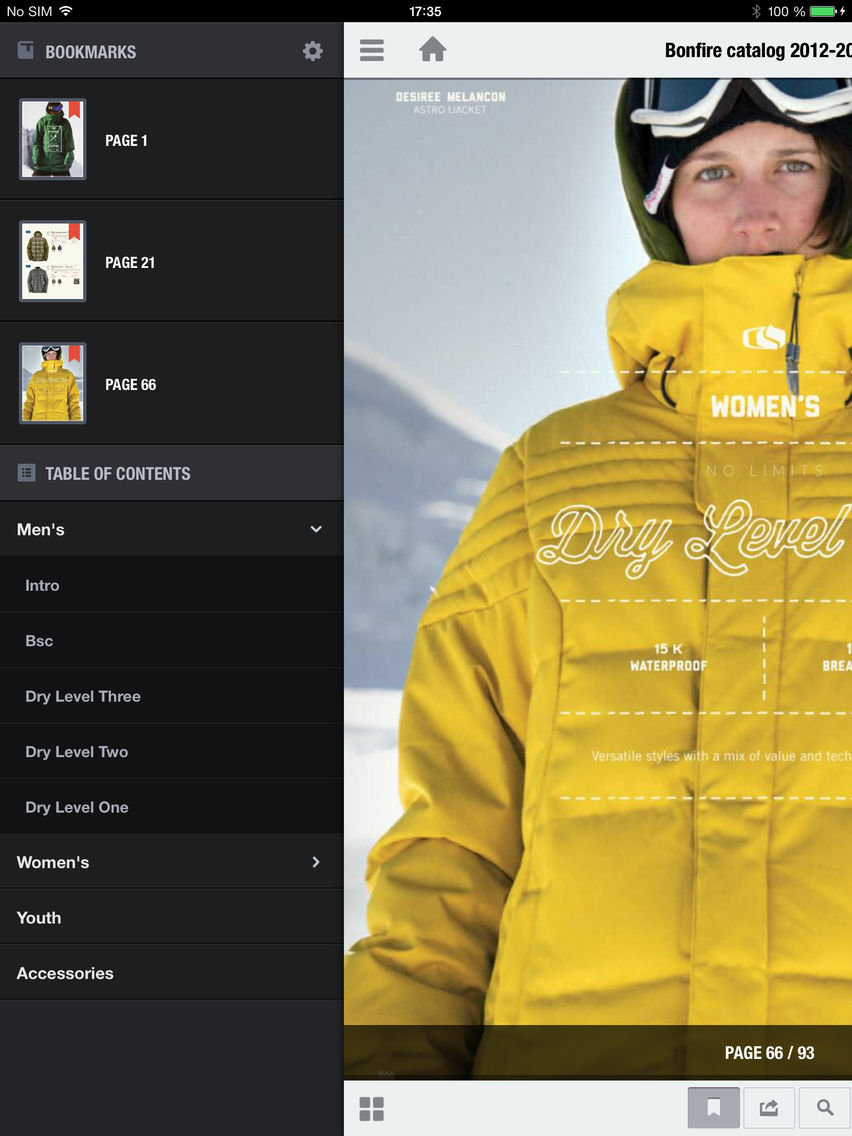This screenshot has width=852, height=1136.
Task: Open Page 21 bookmark thumbnail
Action: 52,261
